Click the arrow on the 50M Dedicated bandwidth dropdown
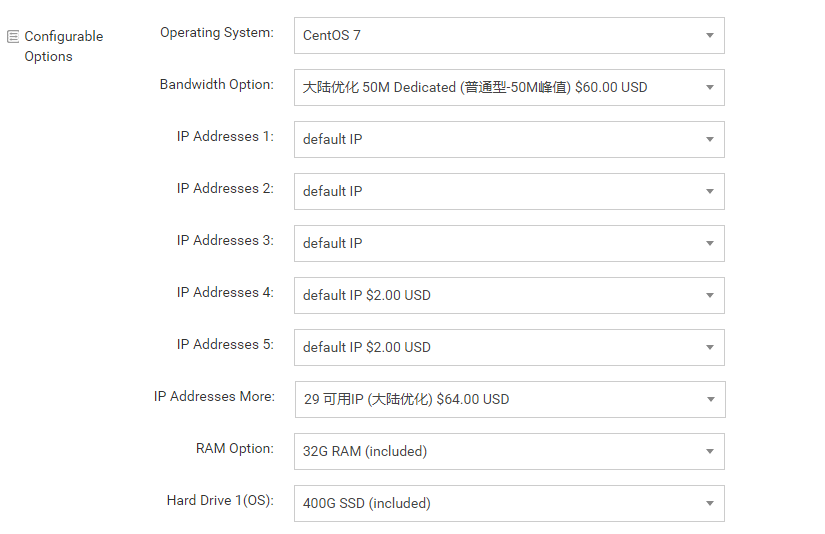 [x=709, y=87]
